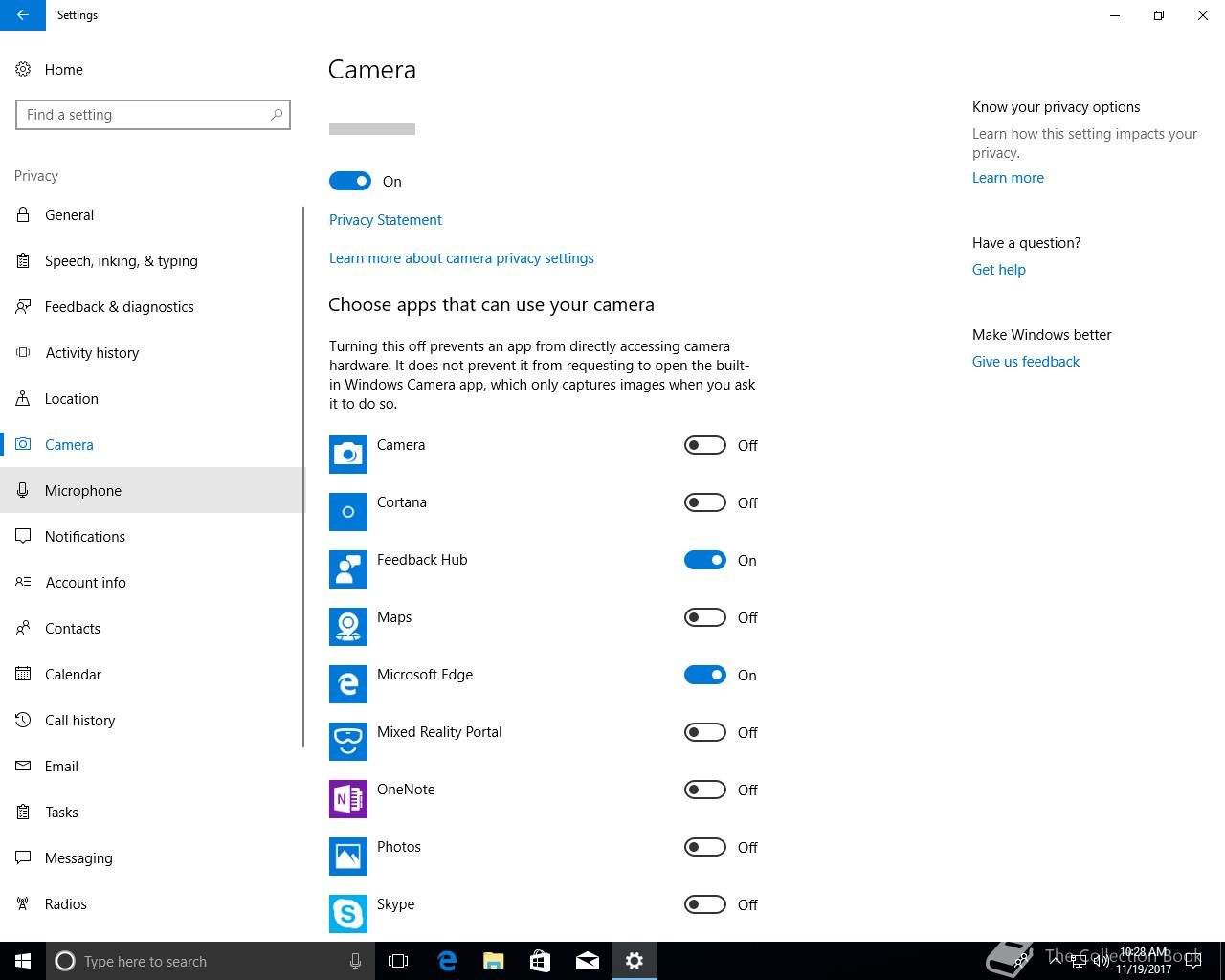Click the Feedback Hub app icon

pos(348,569)
